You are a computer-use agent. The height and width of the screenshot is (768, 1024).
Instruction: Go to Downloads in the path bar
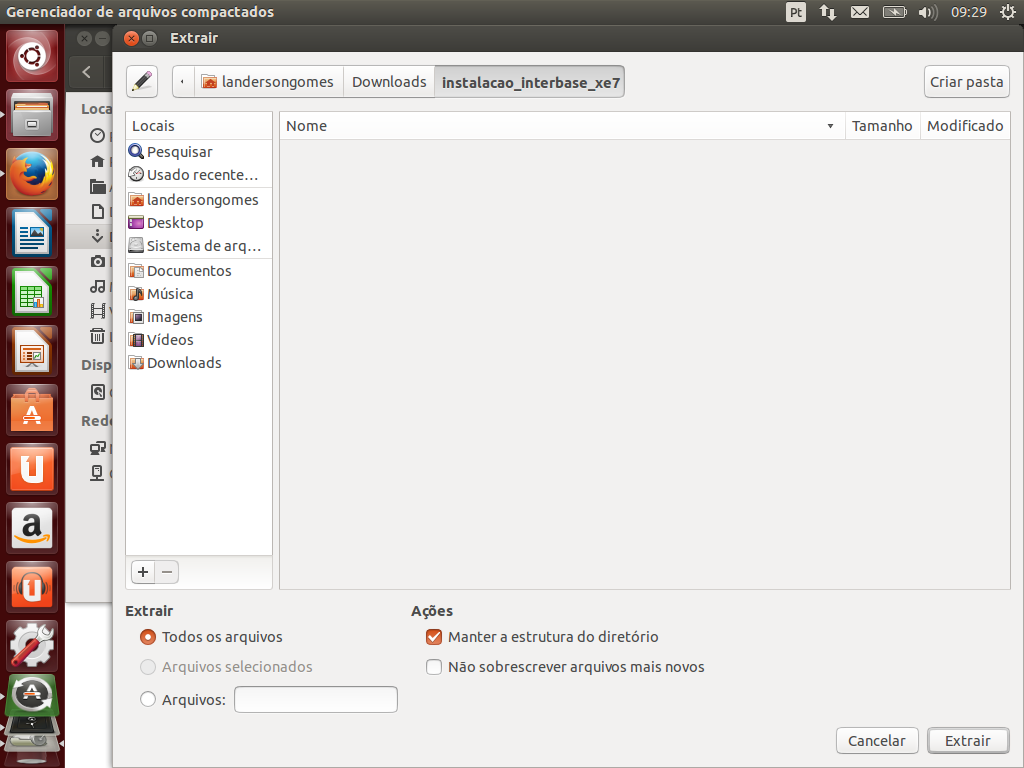[x=389, y=82]
